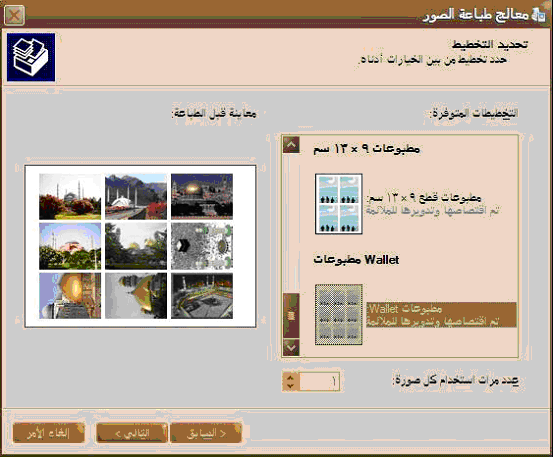Click the black-and-white Kaaba preview thumbnail
The width and height of the screenshot is (553, 457).
click(x=202, y=246)
